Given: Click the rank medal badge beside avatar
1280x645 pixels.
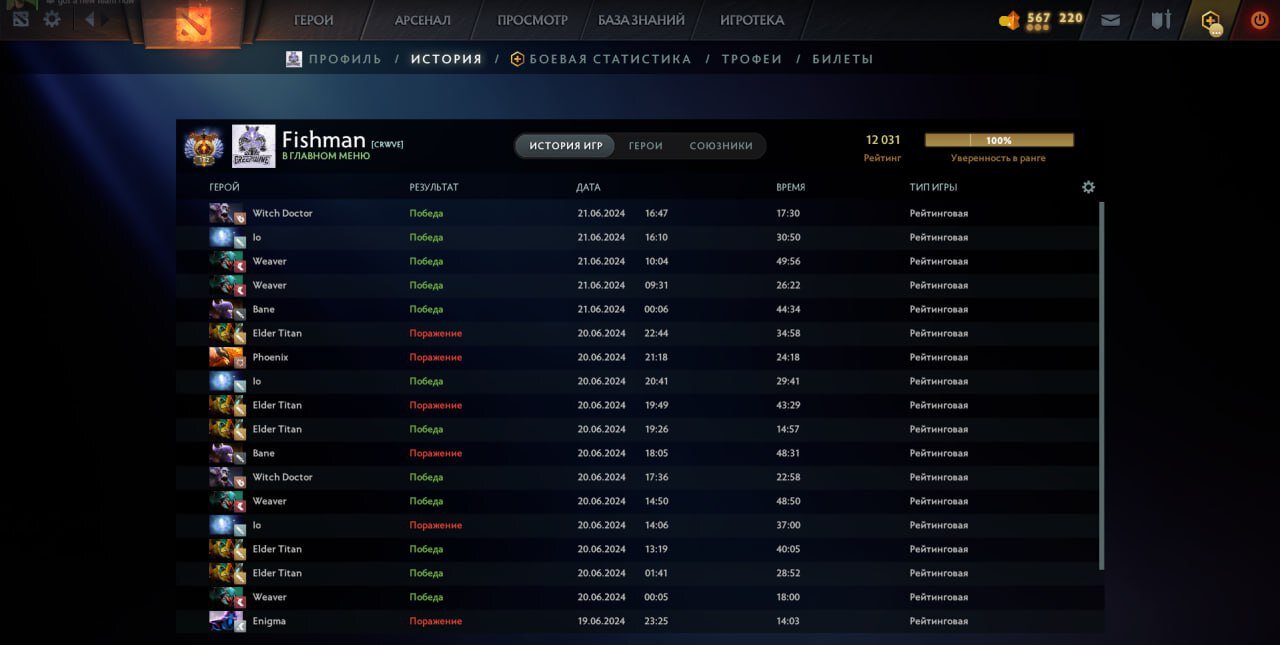Looking at the screenshot, I should pyautogui.click(x=204, y=147).
